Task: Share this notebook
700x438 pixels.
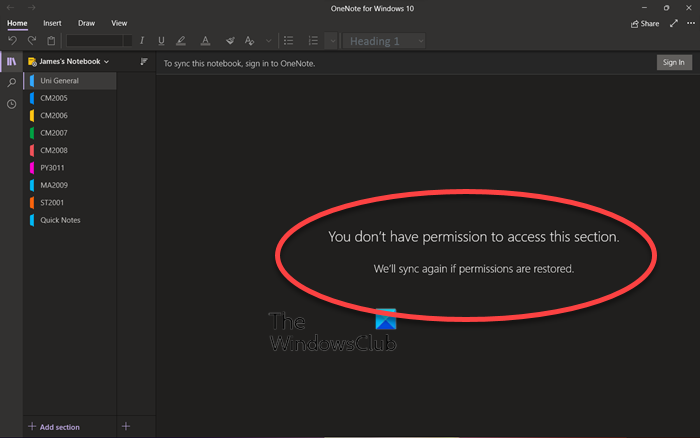Action: click(x=645, y=24)
